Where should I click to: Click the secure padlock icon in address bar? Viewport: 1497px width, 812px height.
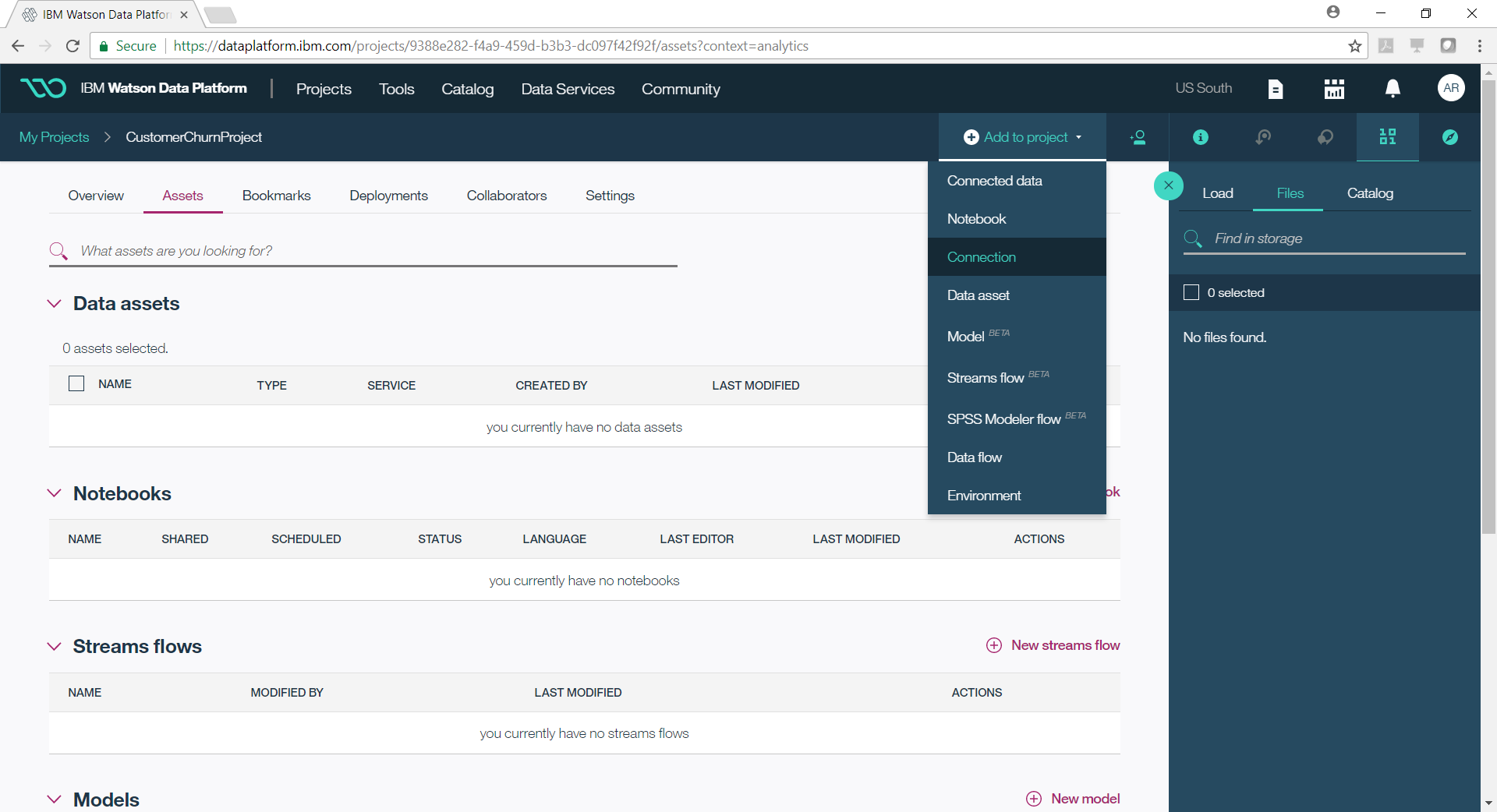(104, 46)
